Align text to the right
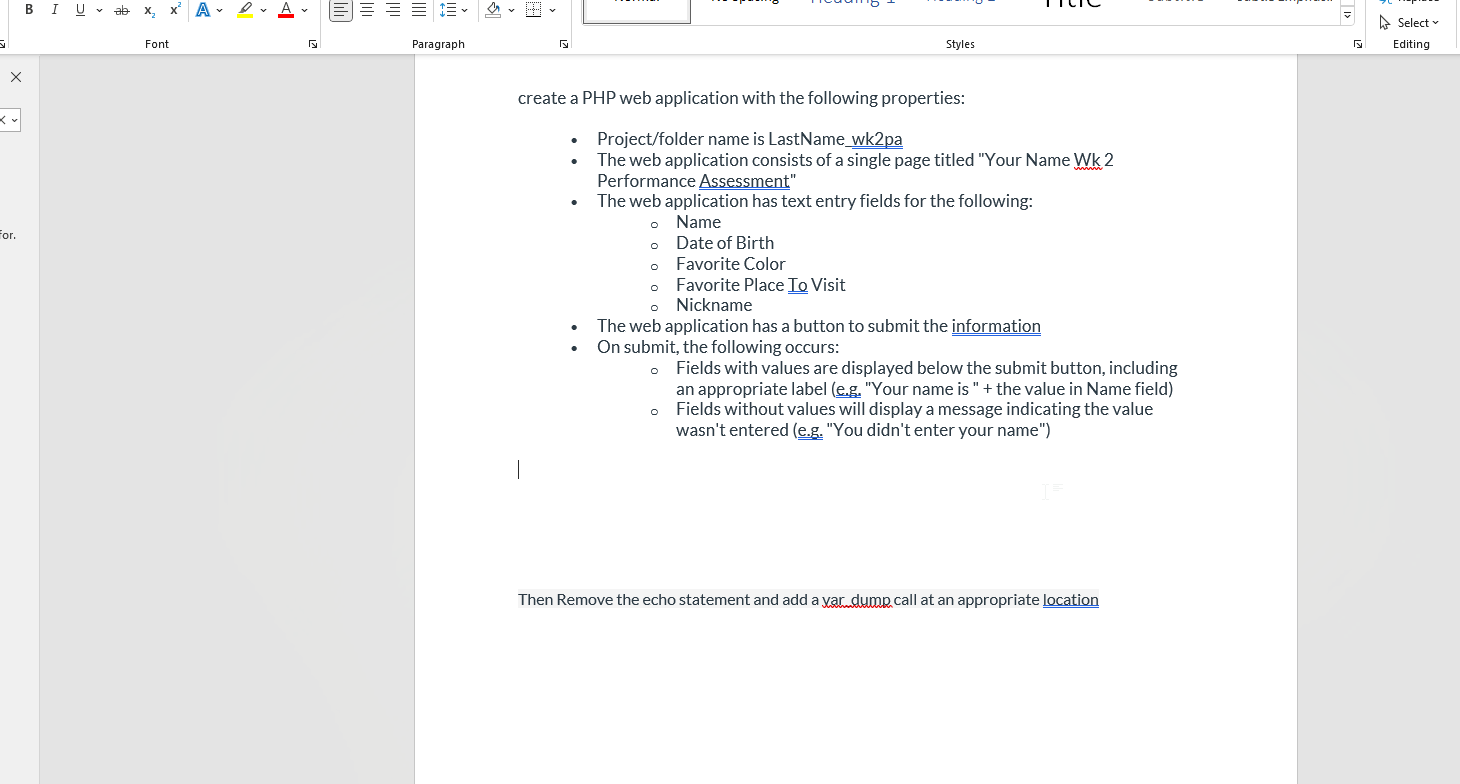1460x784 pixels. click(393, 10)
